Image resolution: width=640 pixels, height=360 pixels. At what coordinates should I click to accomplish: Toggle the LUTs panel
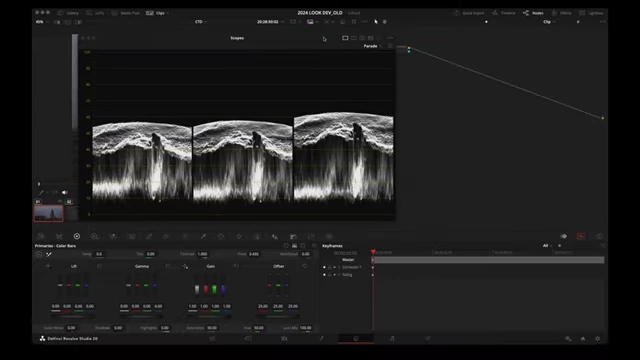[x=95, y=13]
